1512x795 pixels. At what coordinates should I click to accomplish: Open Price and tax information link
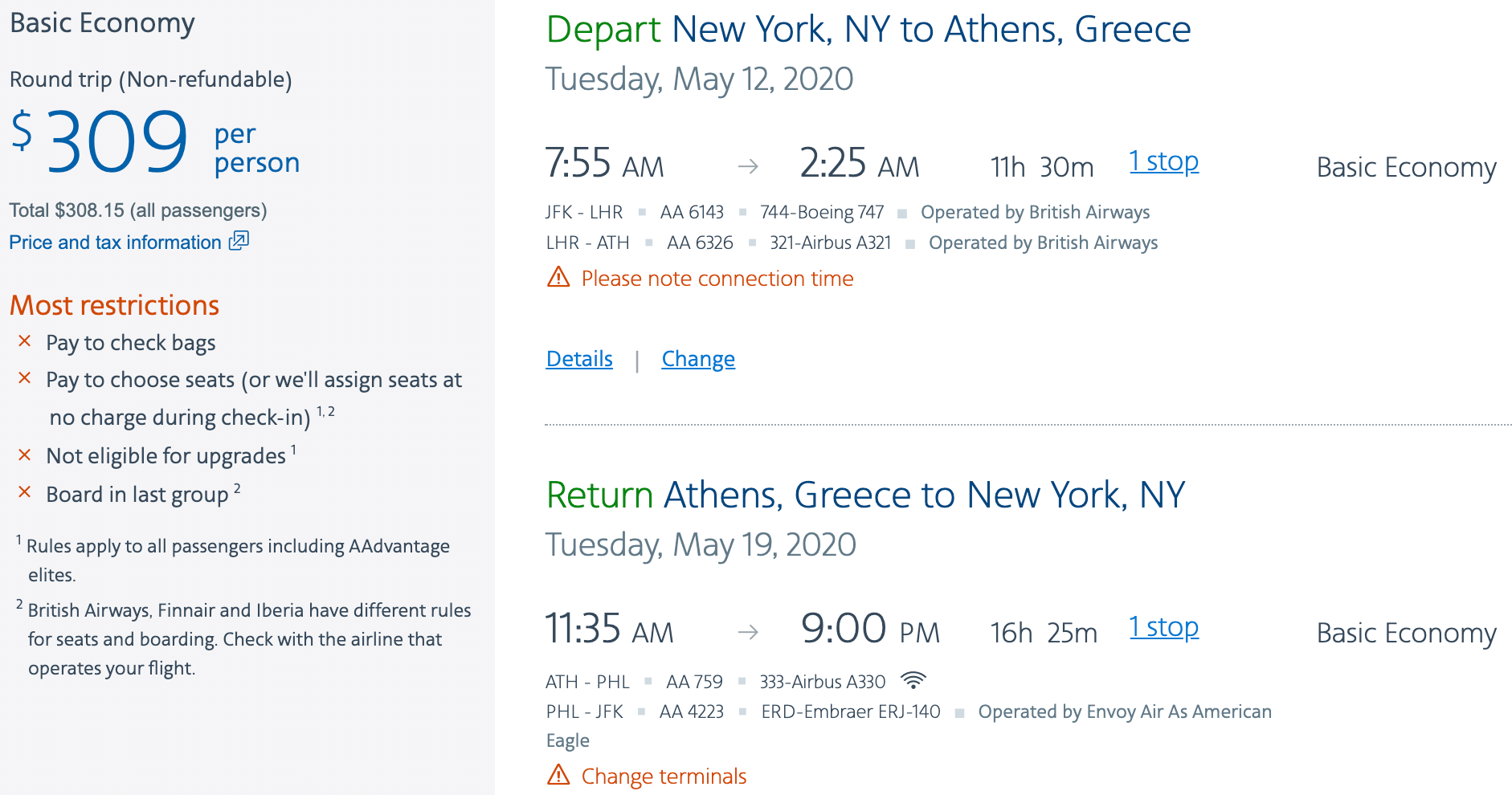point(115,243)
